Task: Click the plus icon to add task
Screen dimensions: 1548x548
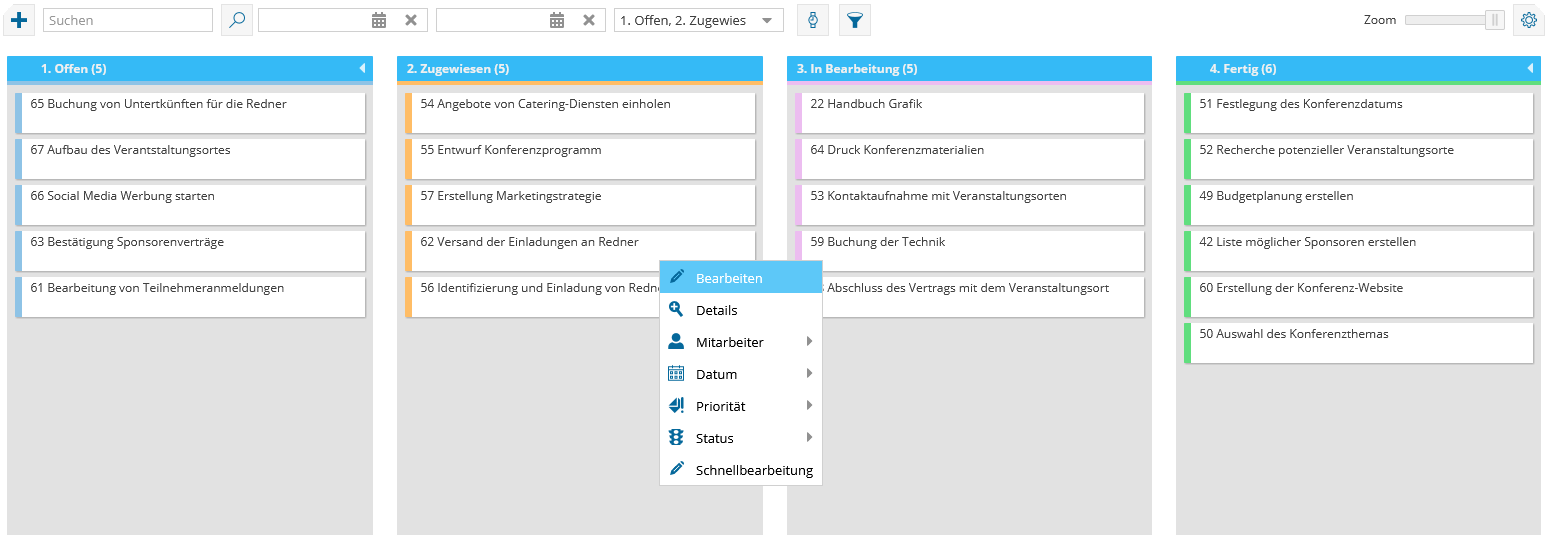Action: coord(19,20)
